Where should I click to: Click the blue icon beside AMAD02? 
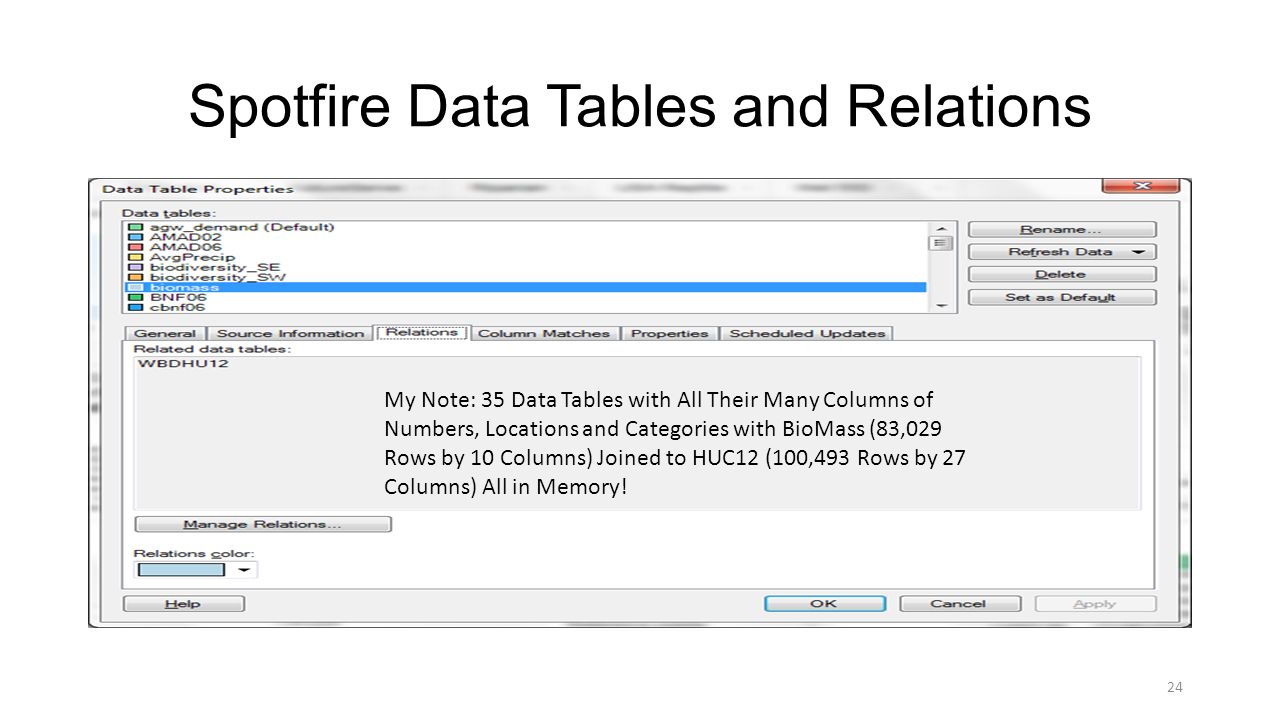pyautogui.click(x=135, y=237)
